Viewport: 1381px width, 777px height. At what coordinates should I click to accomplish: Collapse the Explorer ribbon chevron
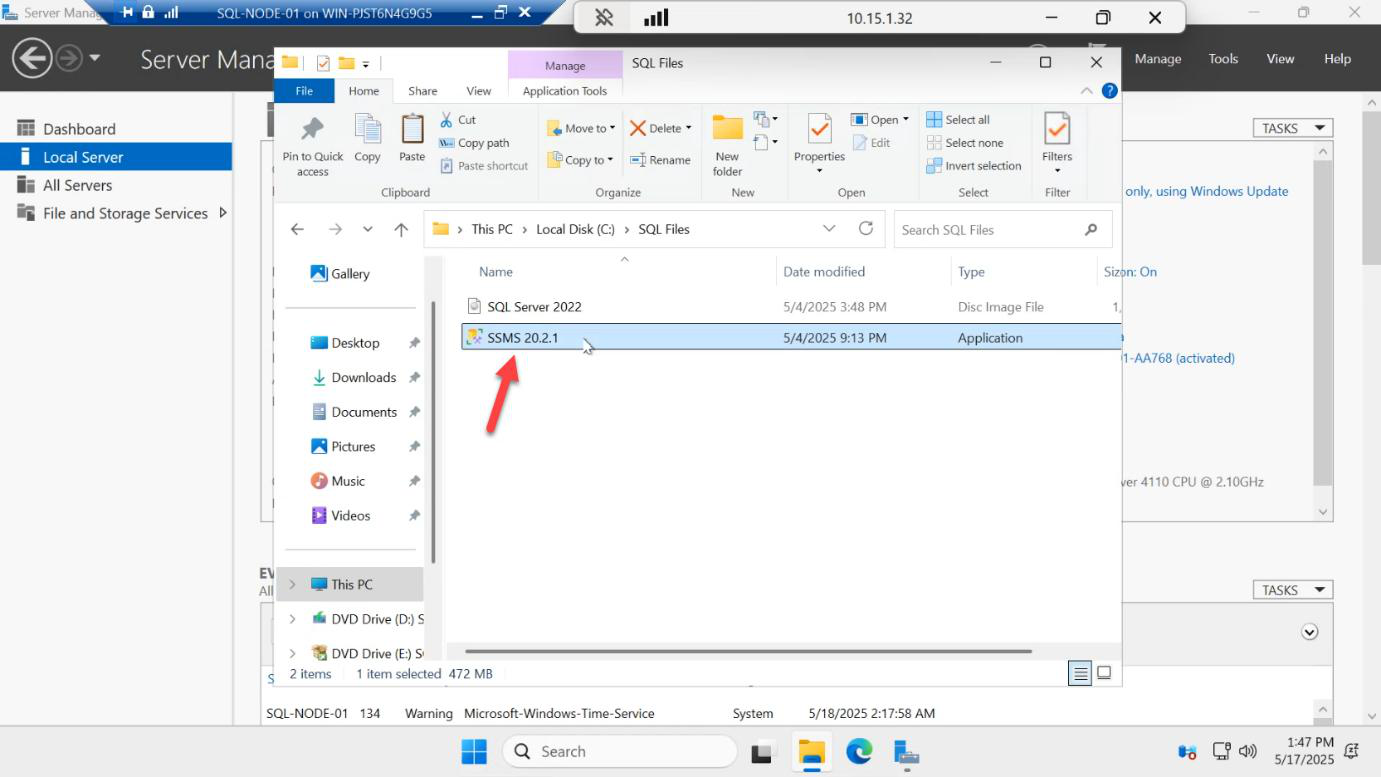1087,91
